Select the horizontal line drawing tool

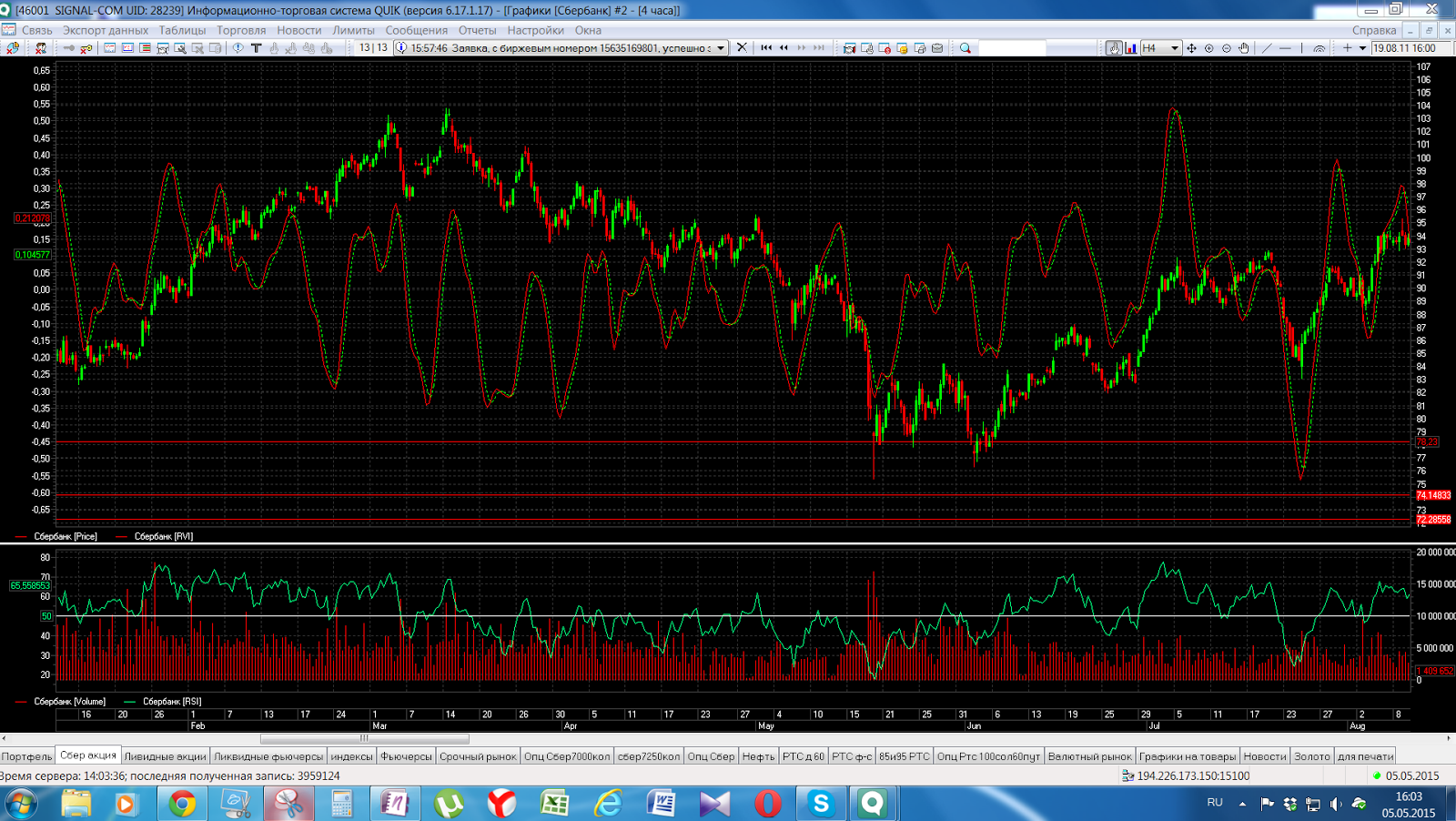coord(1285,47)
